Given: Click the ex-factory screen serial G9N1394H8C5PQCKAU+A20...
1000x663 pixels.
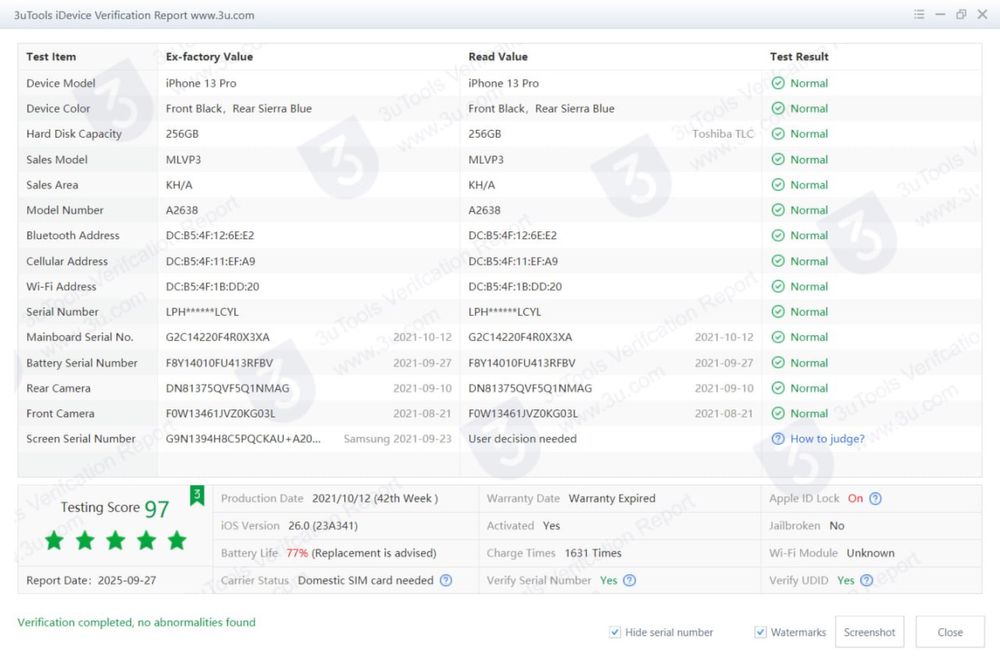Looking at the screenshot, I should pyautogui.click(x=243, y=439).
